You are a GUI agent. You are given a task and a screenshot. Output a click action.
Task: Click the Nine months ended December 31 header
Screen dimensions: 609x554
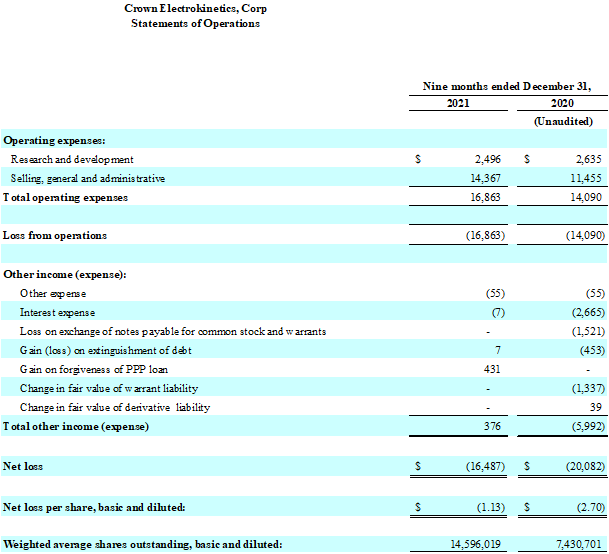point(507,86)
